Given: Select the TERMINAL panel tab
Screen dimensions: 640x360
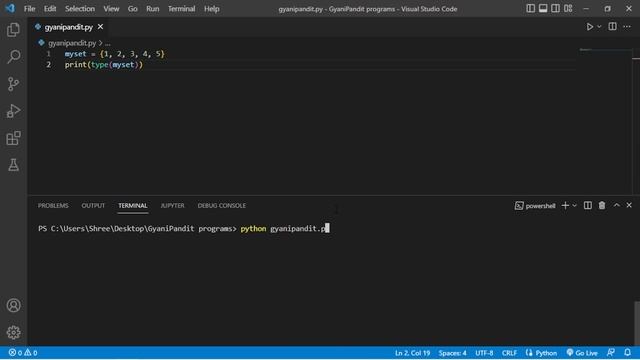Looking at the screenshot, I should pos(133,206).
